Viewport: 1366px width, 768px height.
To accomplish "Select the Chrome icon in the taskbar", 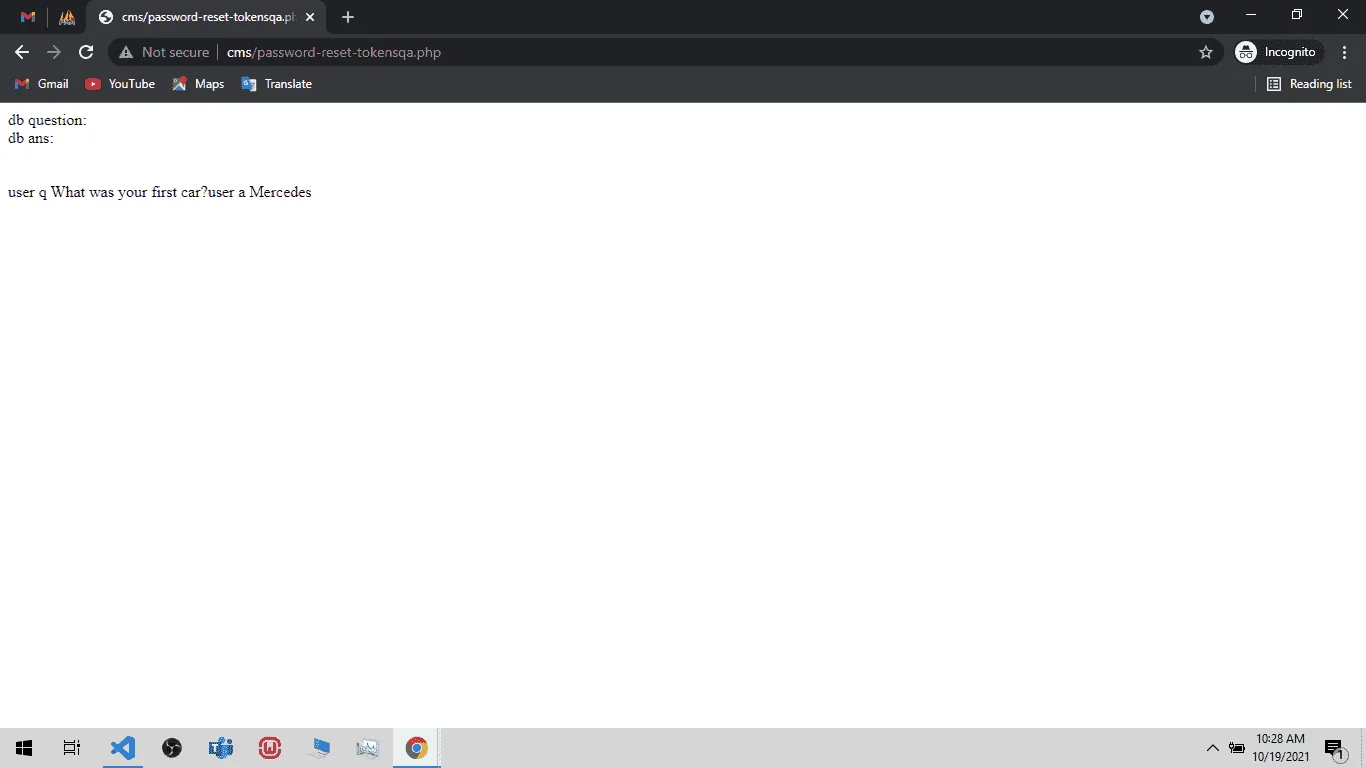I will coord(417,748).
